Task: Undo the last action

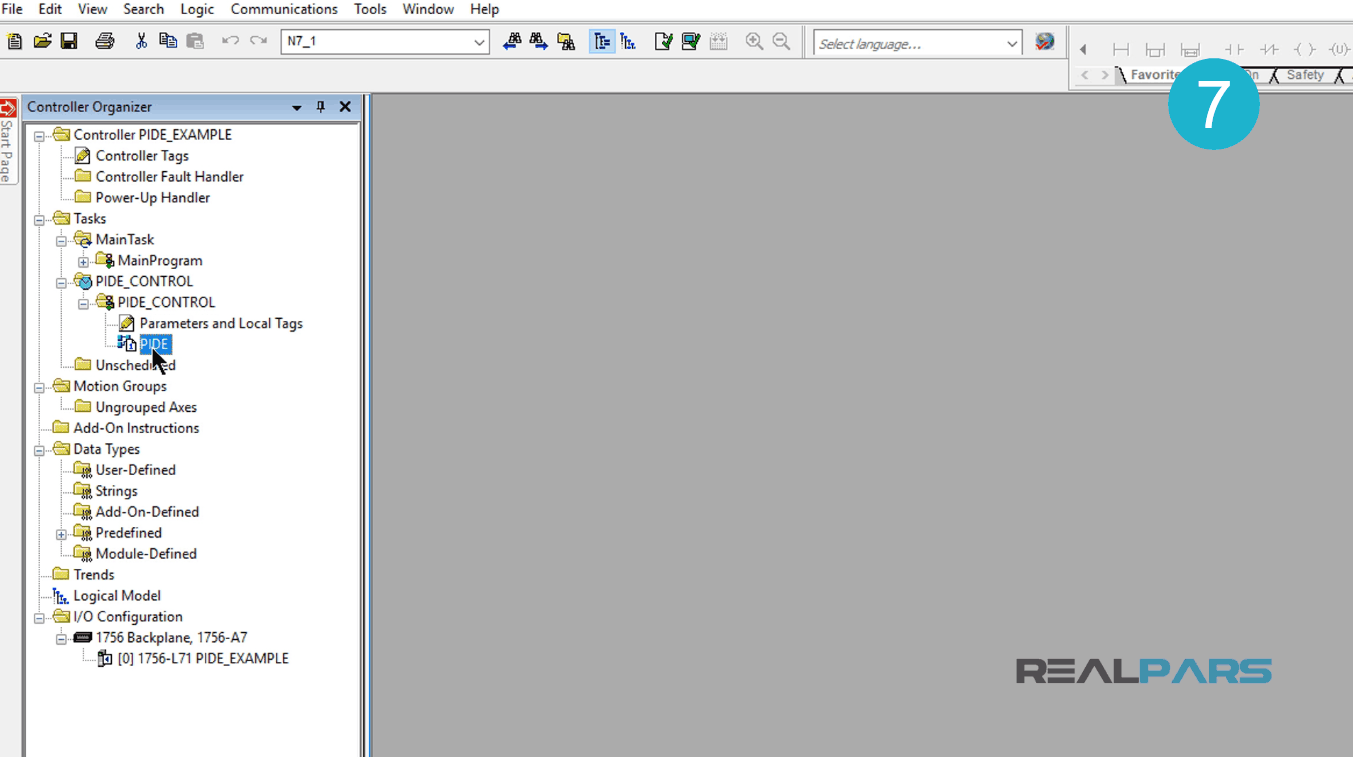Action: 230,42
